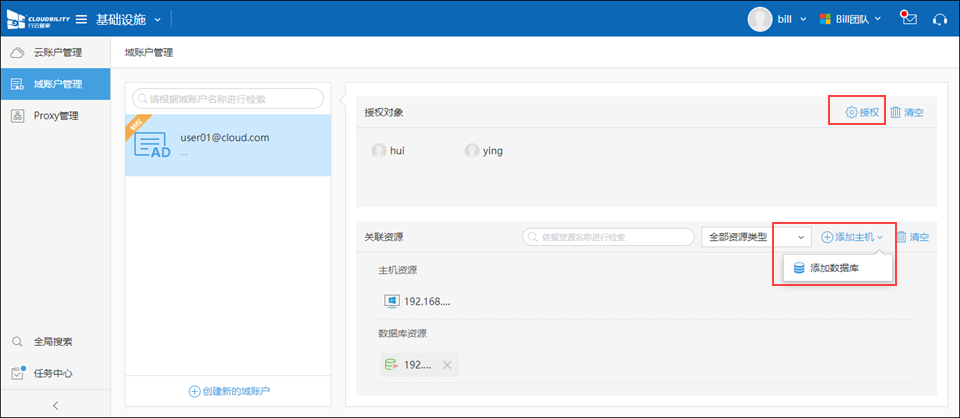Viewport: 960px width, 418px height.
Task: Click 清空 trash in 关联资源 header
Action: (x=912, y=237)
